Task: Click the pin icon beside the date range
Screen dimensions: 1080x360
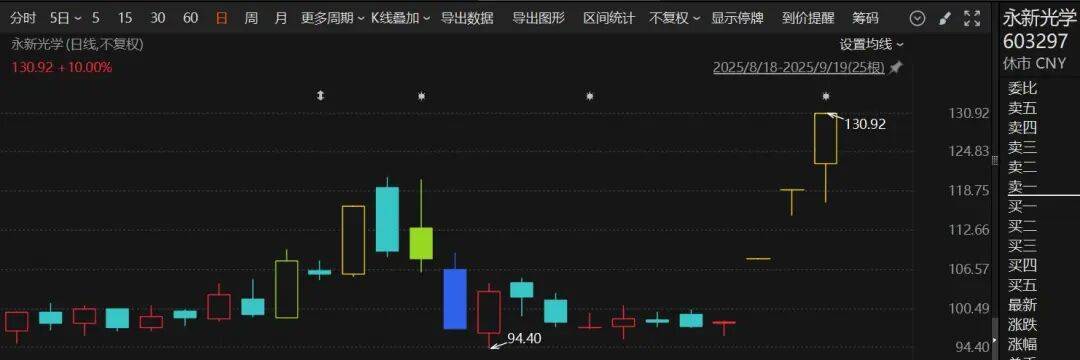Action: (x=895, y=67)
